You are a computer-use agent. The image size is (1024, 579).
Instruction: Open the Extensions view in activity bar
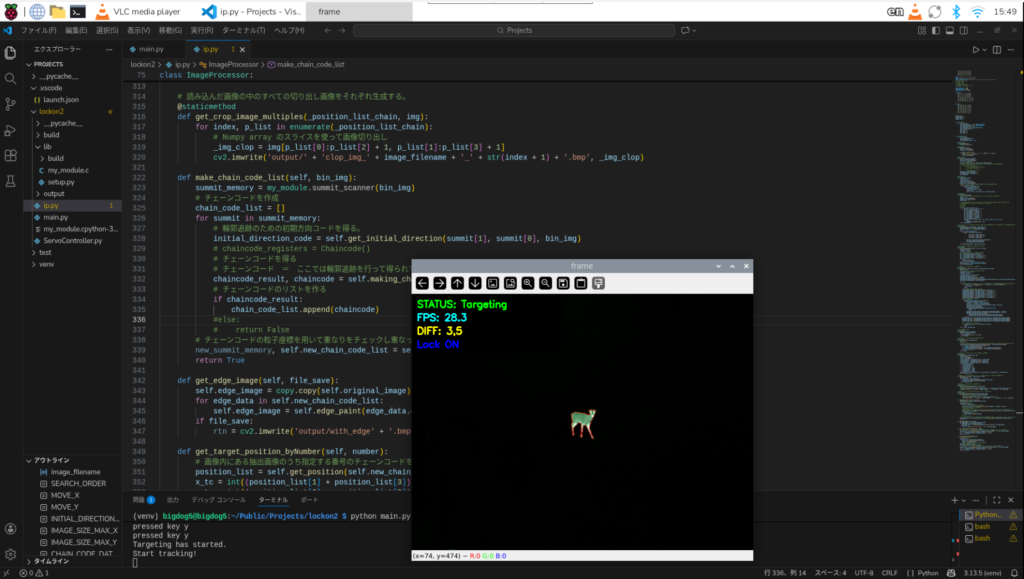tap(10, 155)
